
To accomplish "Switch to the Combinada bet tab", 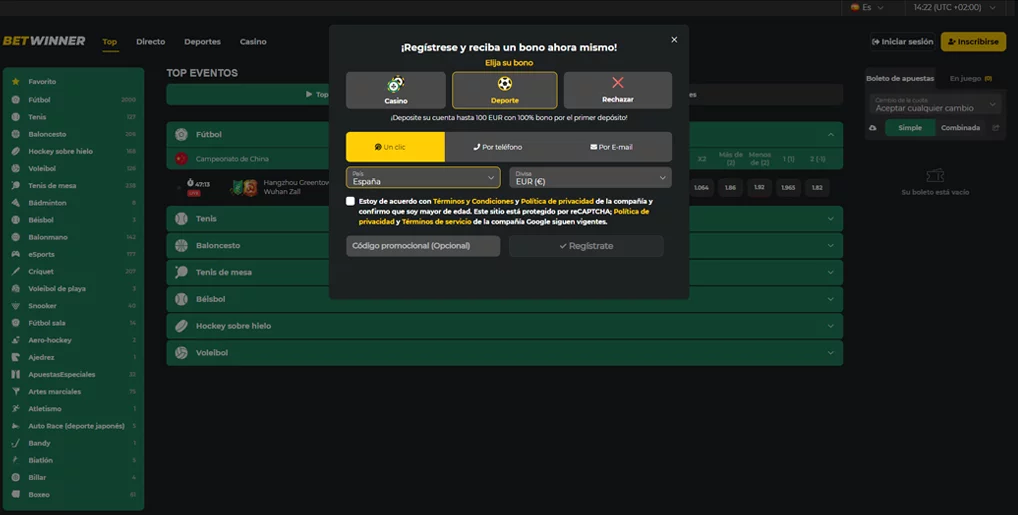I will click(x=960, y=128).
